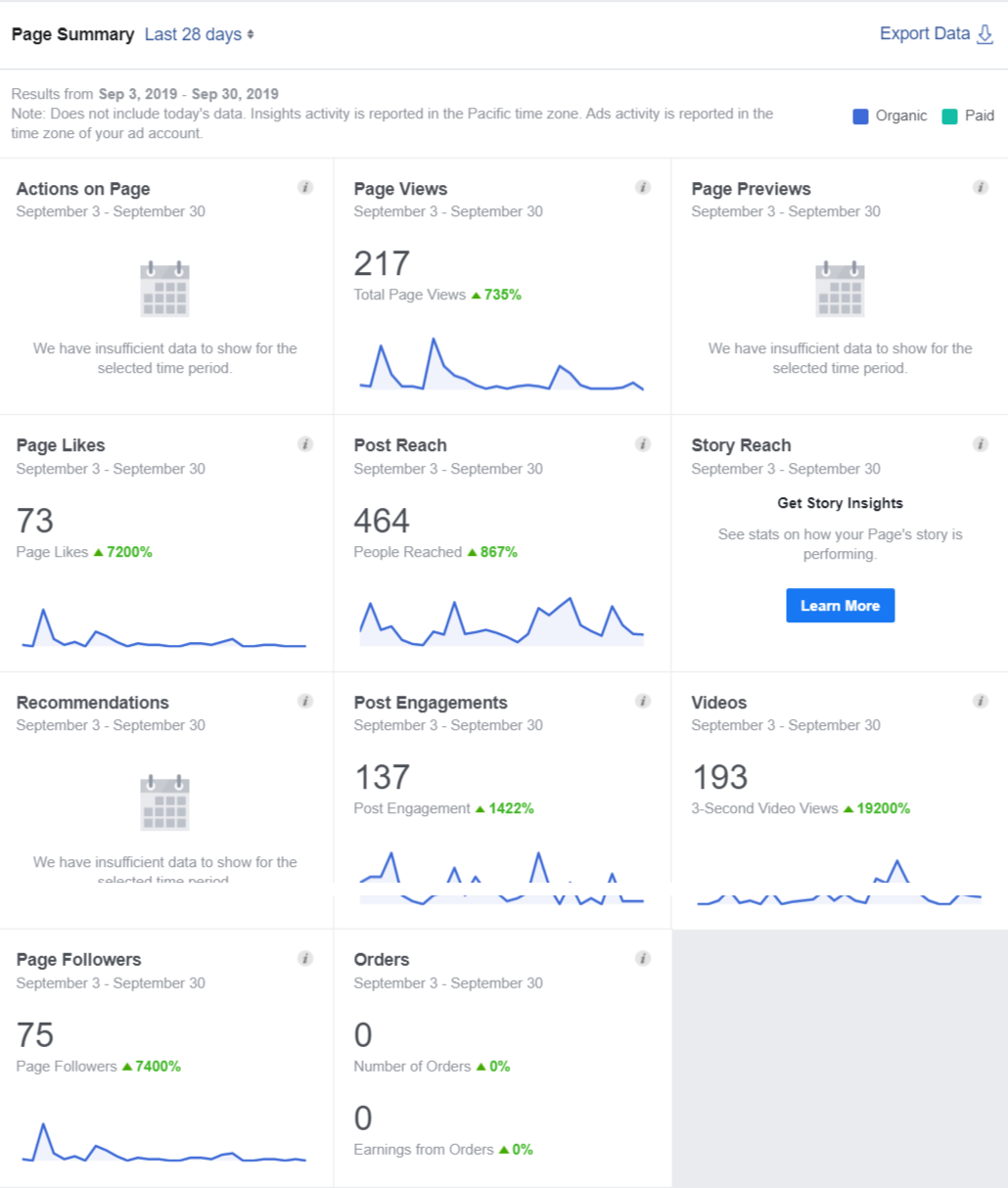Click the info icon on Videos card
1008x1188 pixels.
pyautogui.click(x=980, y=701)
